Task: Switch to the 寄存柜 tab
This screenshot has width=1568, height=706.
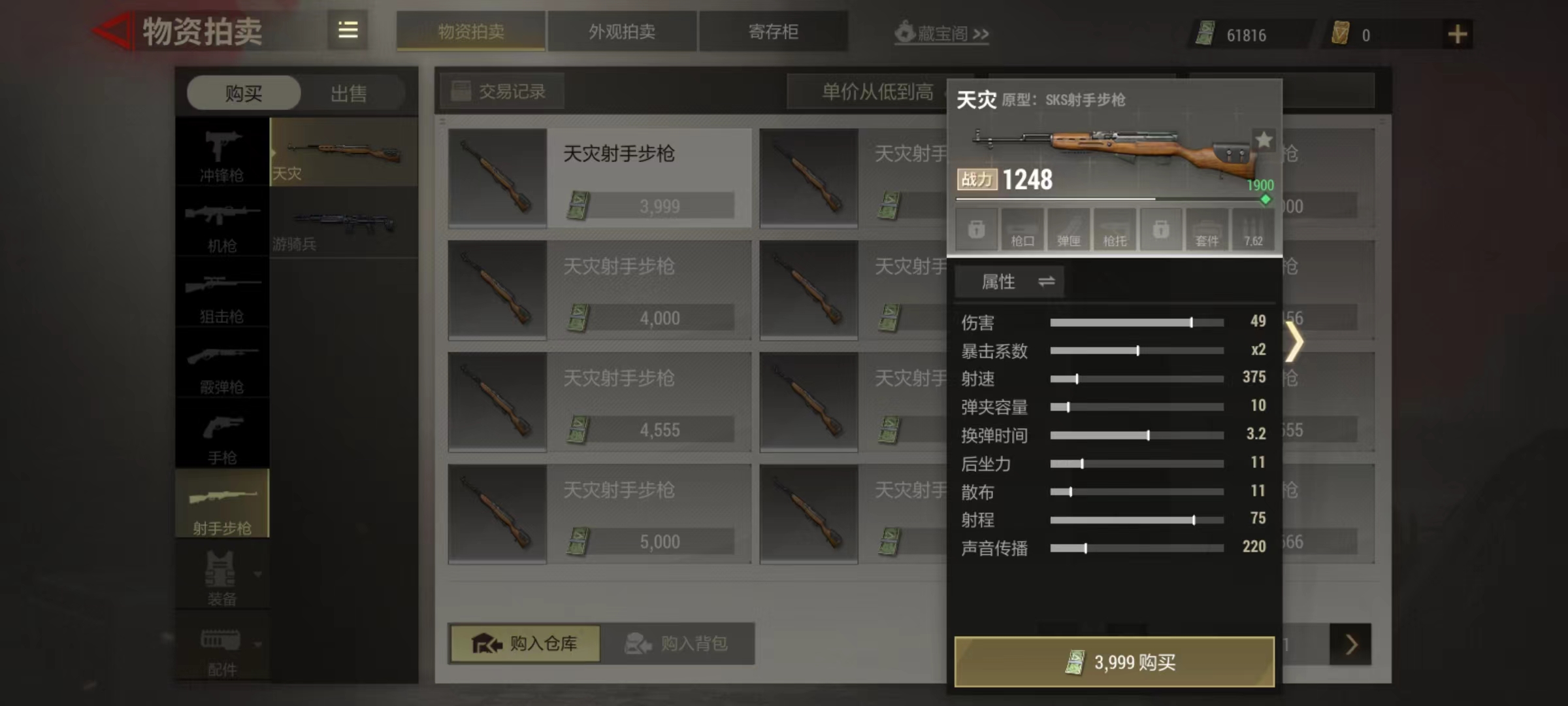Action: (x=774, y=31)
